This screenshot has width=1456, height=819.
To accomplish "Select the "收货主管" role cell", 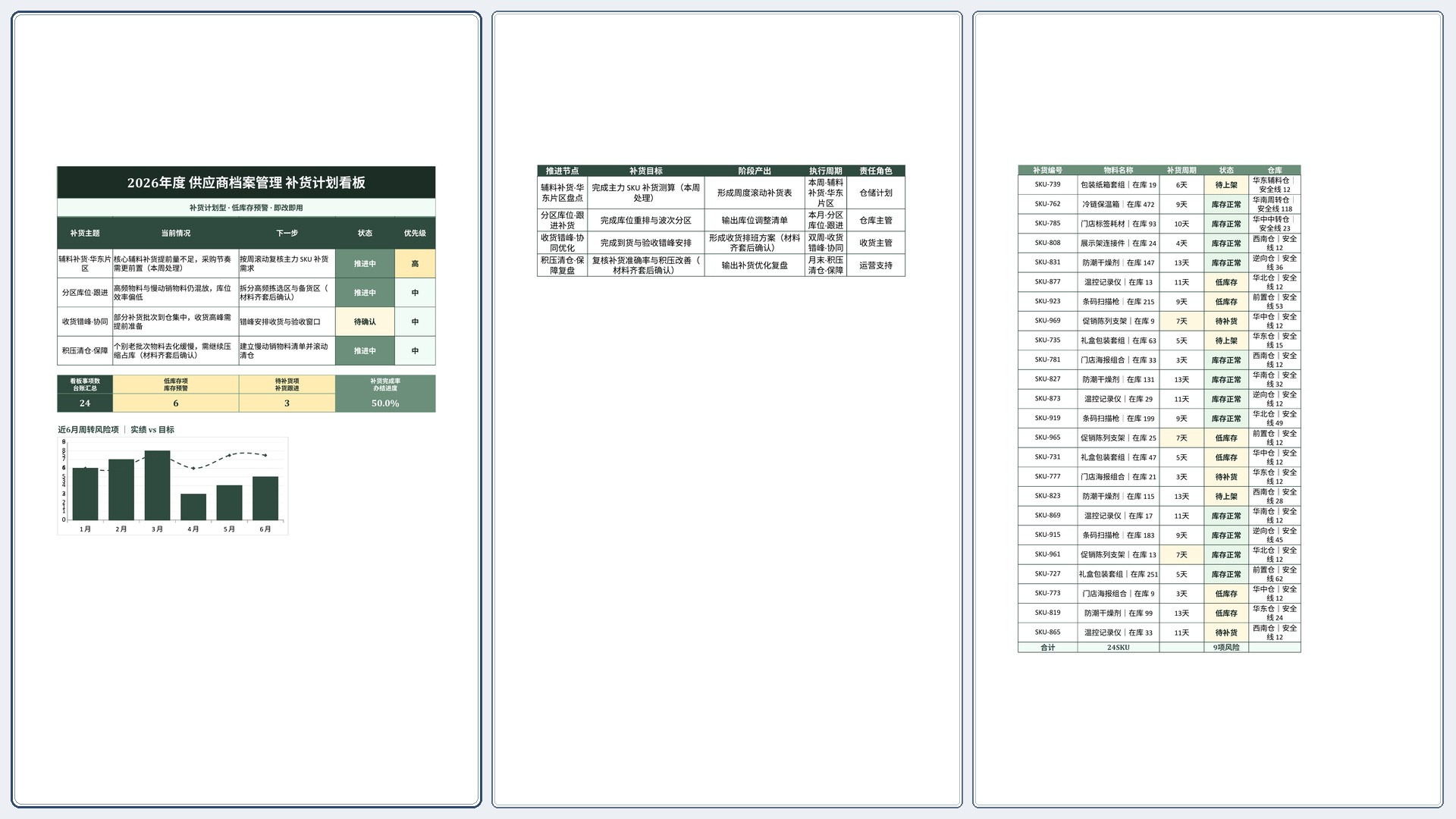I will tap(876, 243).
